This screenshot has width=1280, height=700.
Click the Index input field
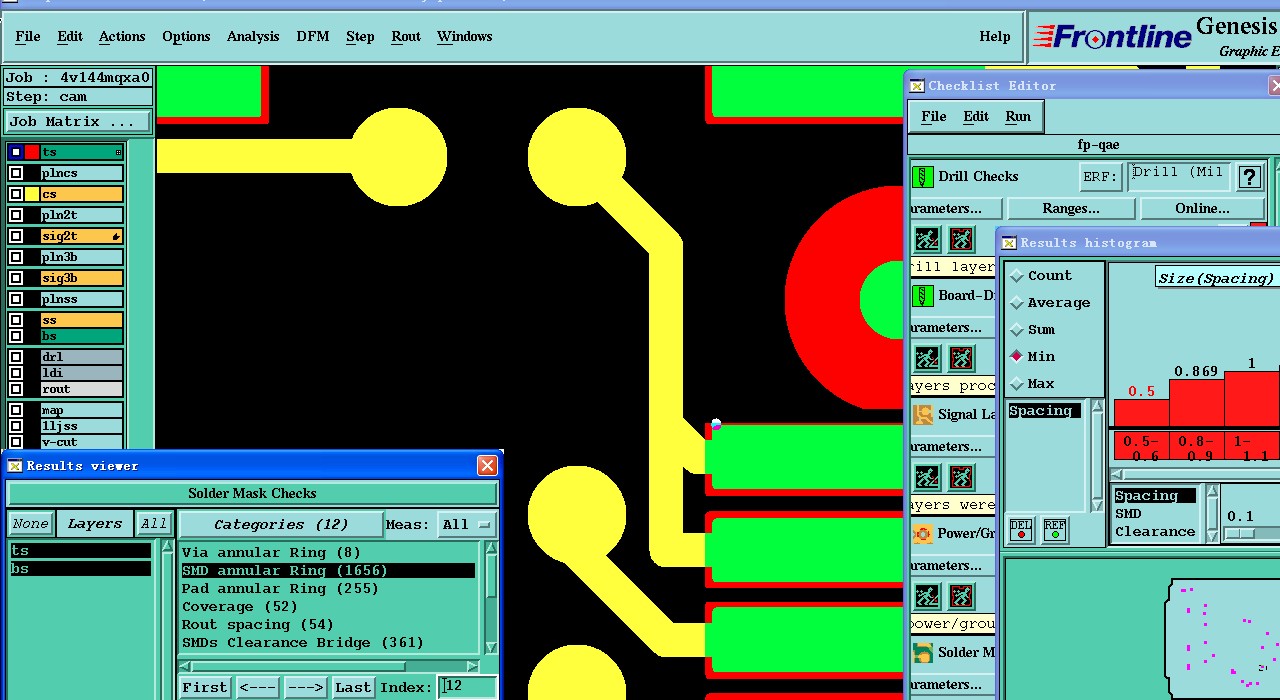(x=468, y=687)
